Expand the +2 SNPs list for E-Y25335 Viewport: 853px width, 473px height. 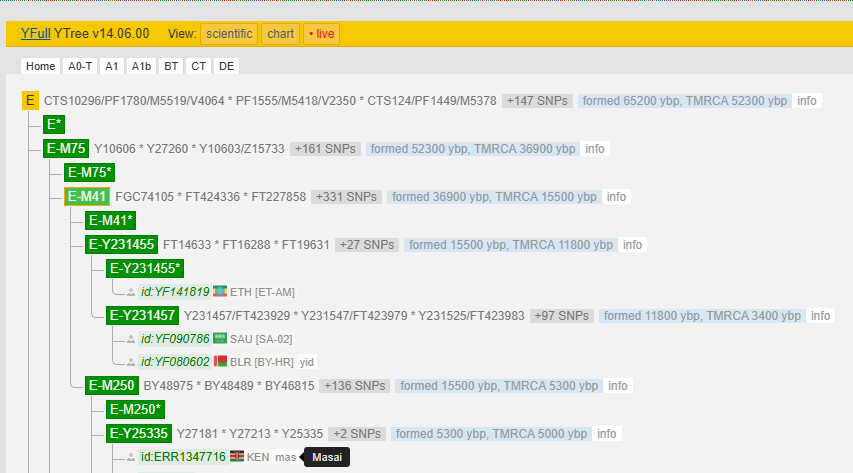(x=357, y=434)
